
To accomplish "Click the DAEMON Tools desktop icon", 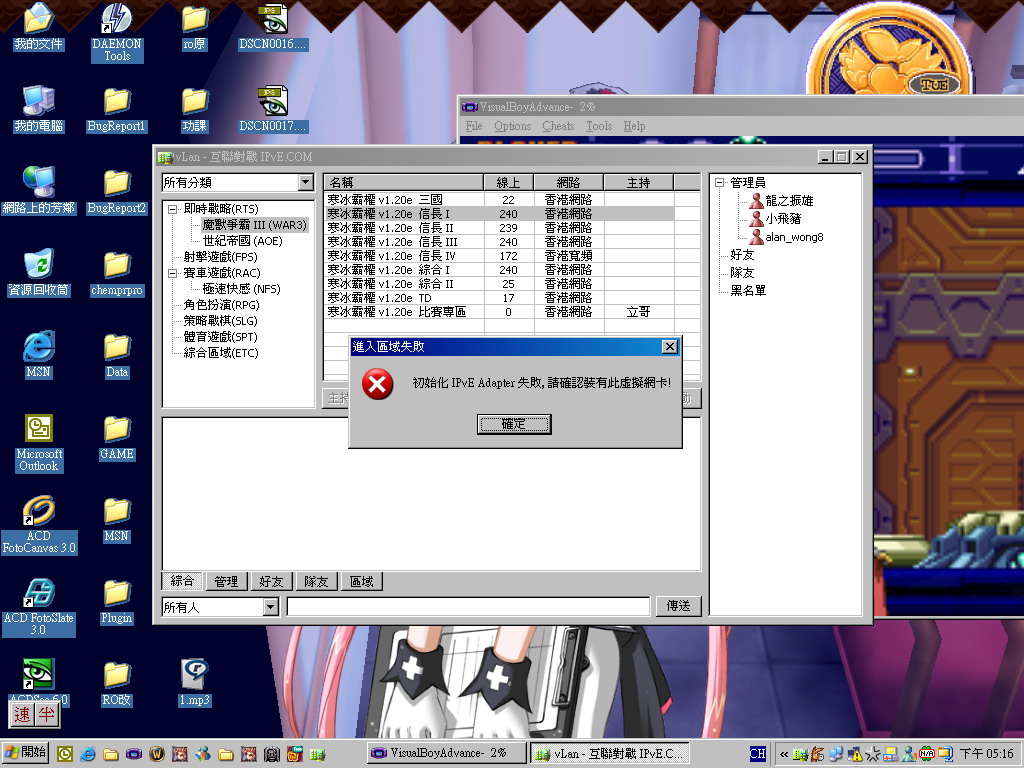I will click(x=117, y=31).
